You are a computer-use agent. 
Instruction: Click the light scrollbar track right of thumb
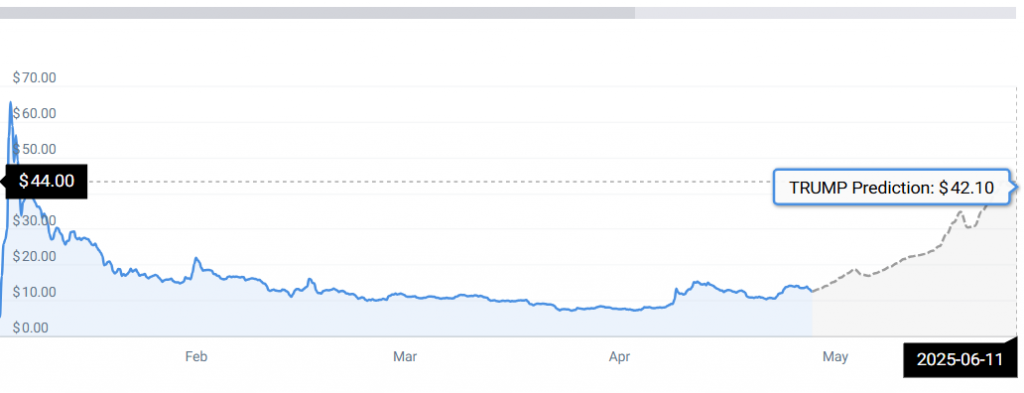[x=825, y=12]
